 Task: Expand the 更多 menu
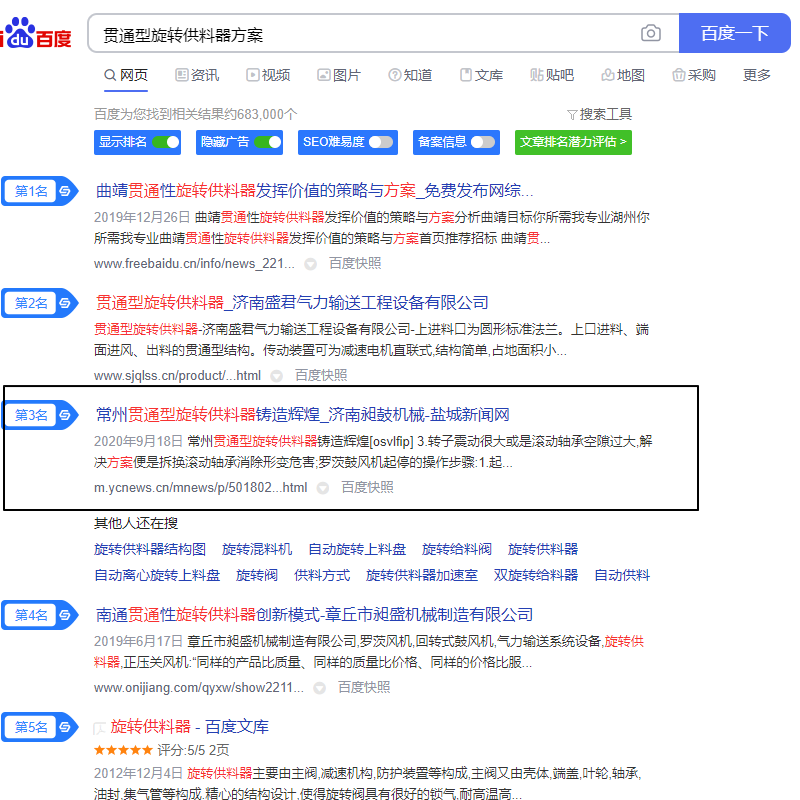coord(756,76)
